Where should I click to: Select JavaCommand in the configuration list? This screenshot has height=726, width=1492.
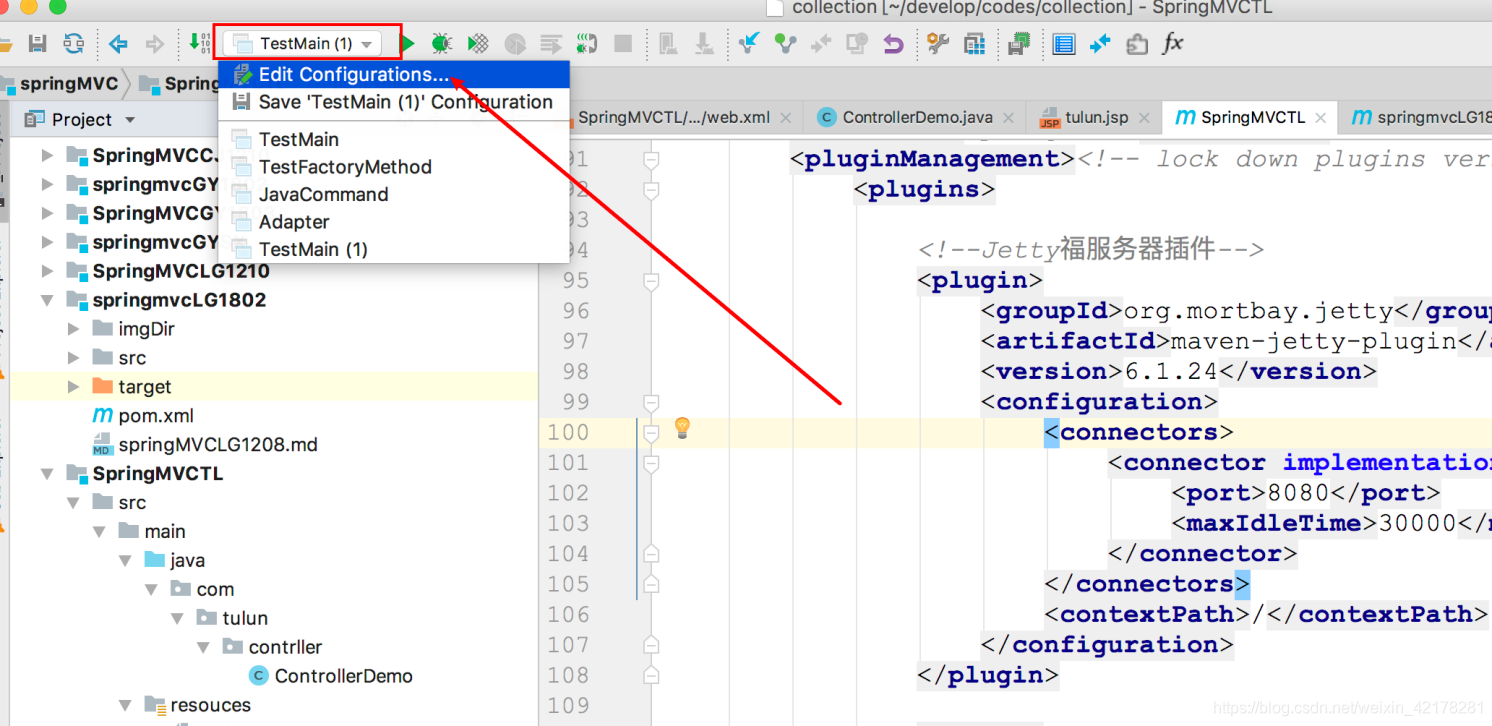coord(394,194)
